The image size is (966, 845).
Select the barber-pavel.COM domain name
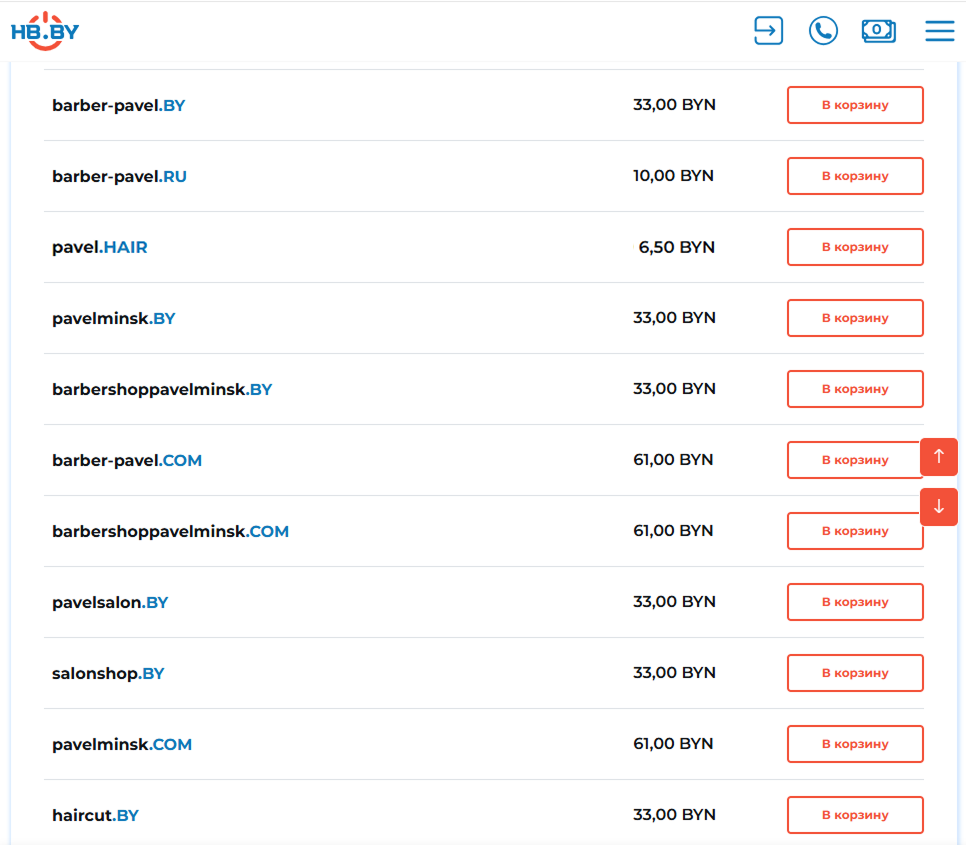(x=127, y=461)
